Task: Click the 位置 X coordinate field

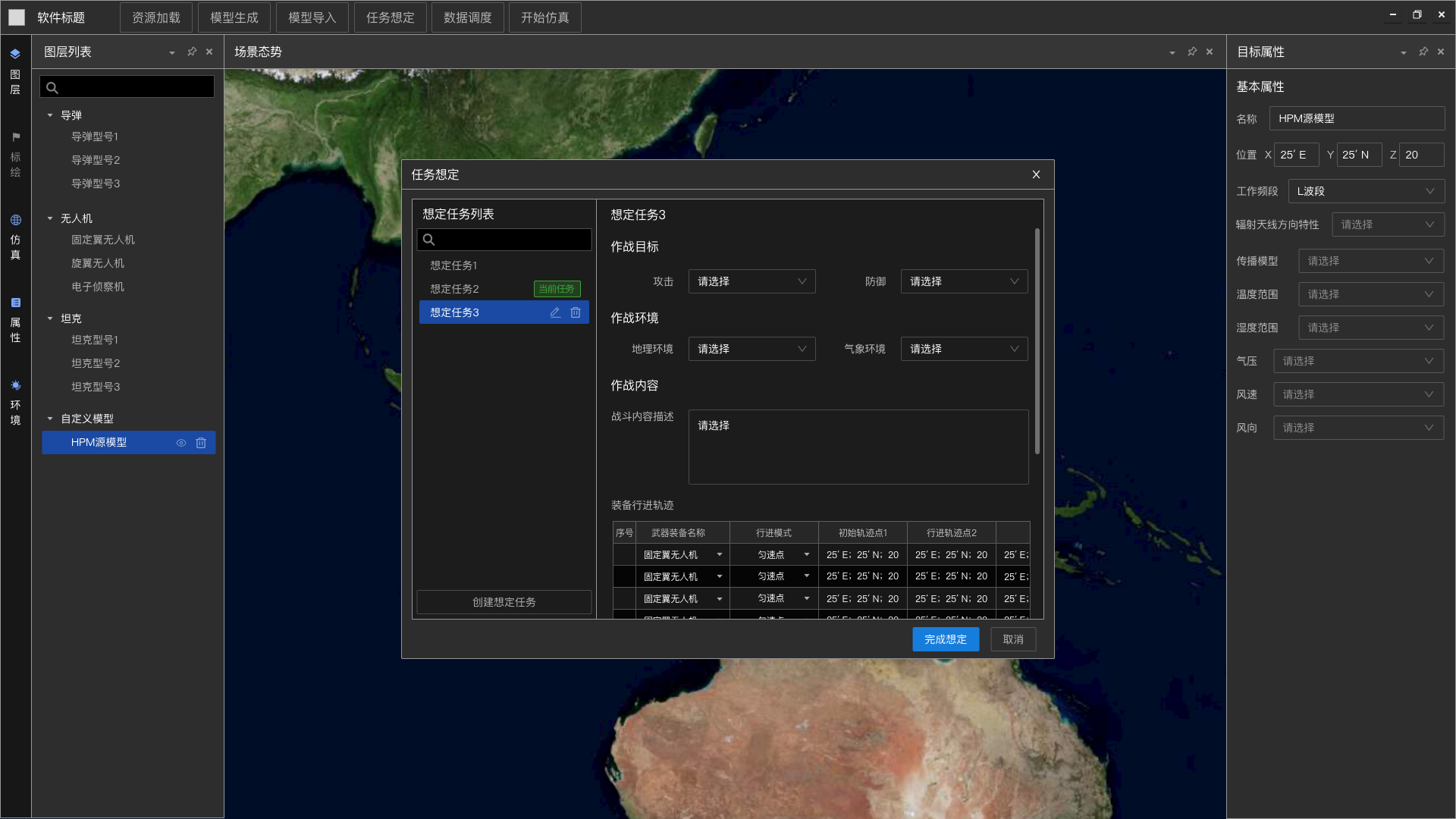Action: pos(1297,155)
